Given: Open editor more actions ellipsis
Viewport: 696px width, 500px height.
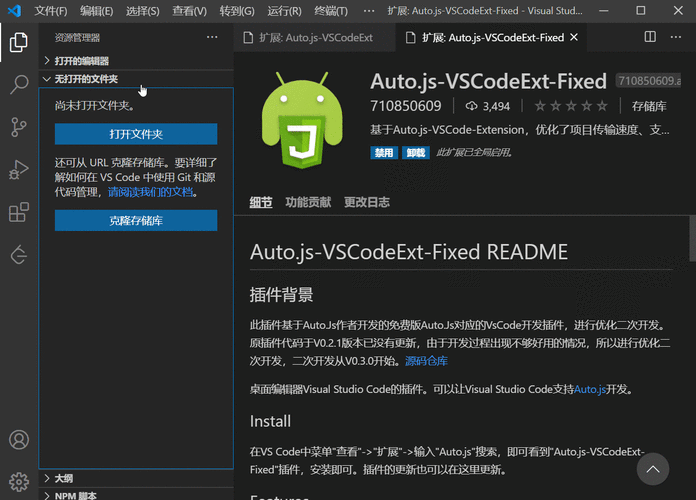Looking at the screenshot, I should click(x=676, y=37).
